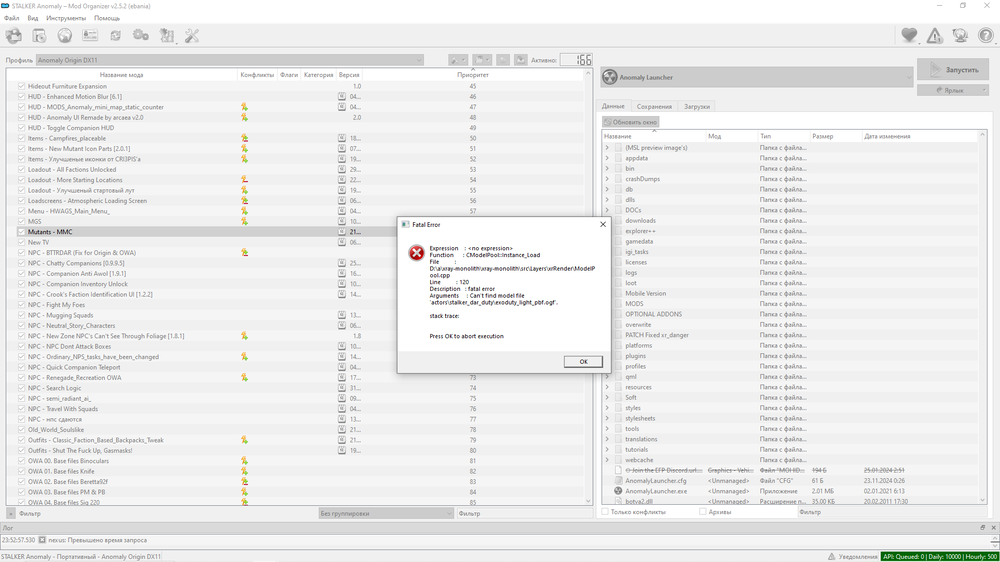
Task: Toggle checkbox for Hideout Furniture Expansion
Action: 21,86
